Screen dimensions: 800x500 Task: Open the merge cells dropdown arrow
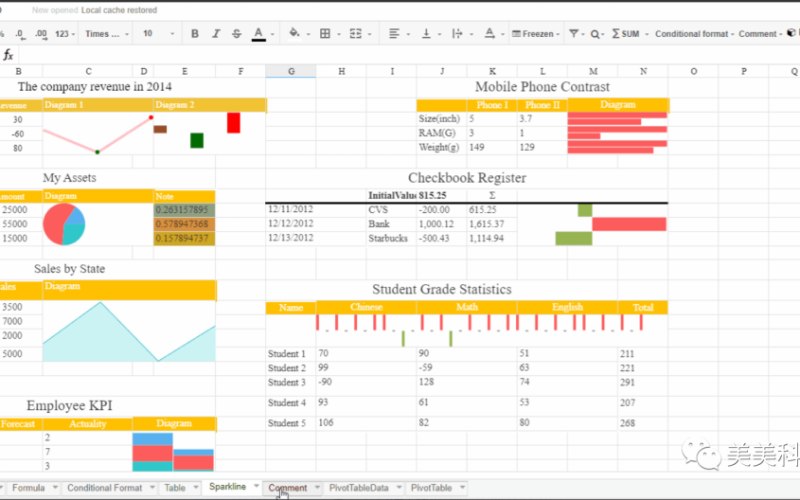coord(369,34)
